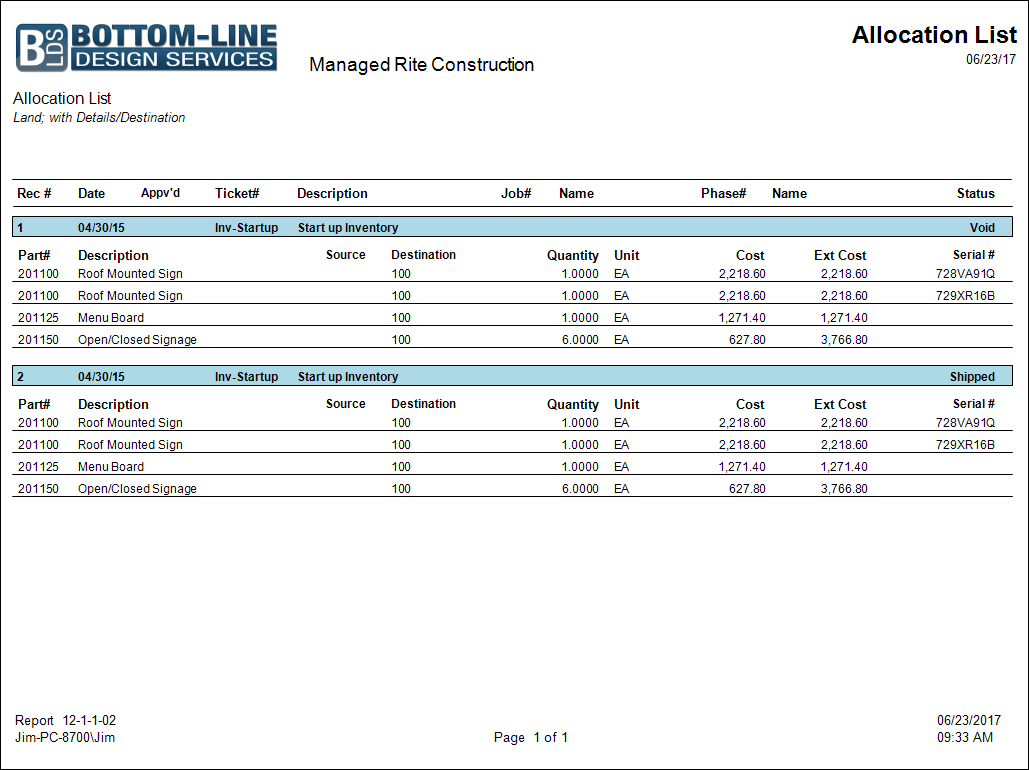Click 3,766.80 ext cost in Shipped record

pos(844,489)
